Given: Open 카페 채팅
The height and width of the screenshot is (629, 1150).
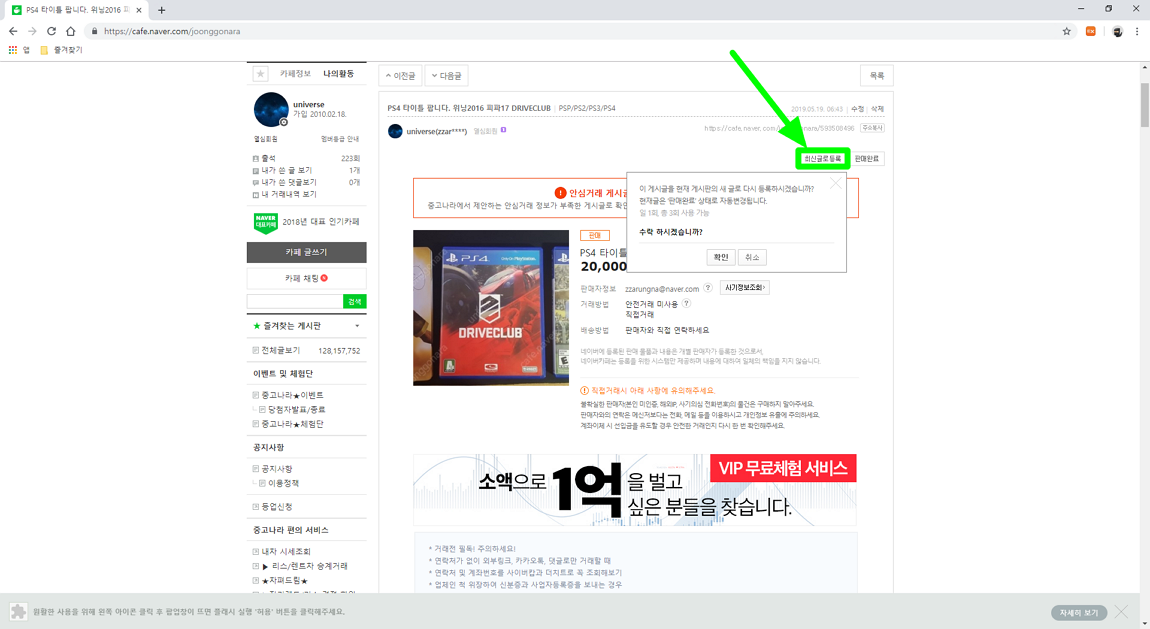Looking at the screenshot, I should pos(307,279).
